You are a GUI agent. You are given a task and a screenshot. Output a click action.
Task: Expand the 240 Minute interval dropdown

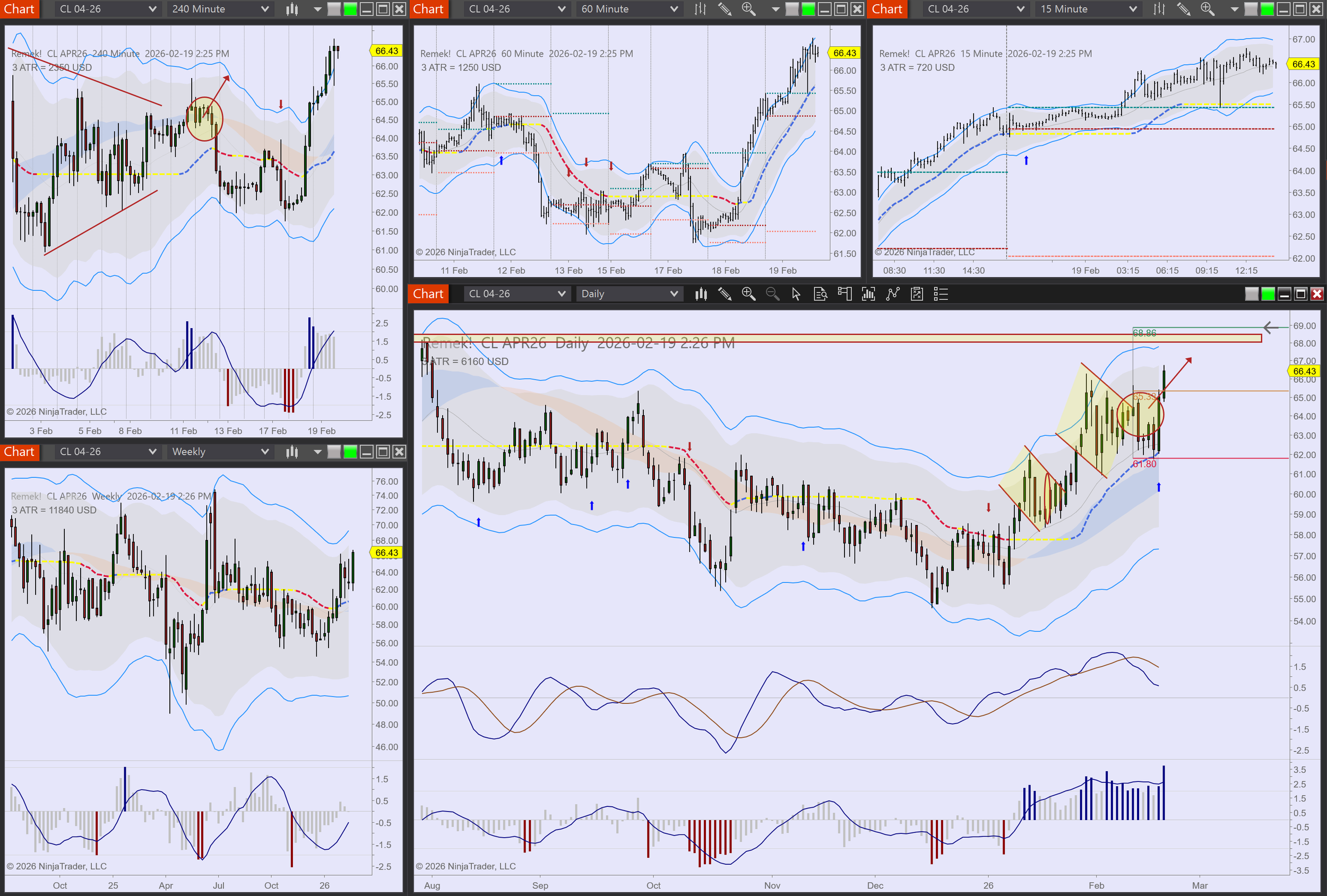[220, 9]
